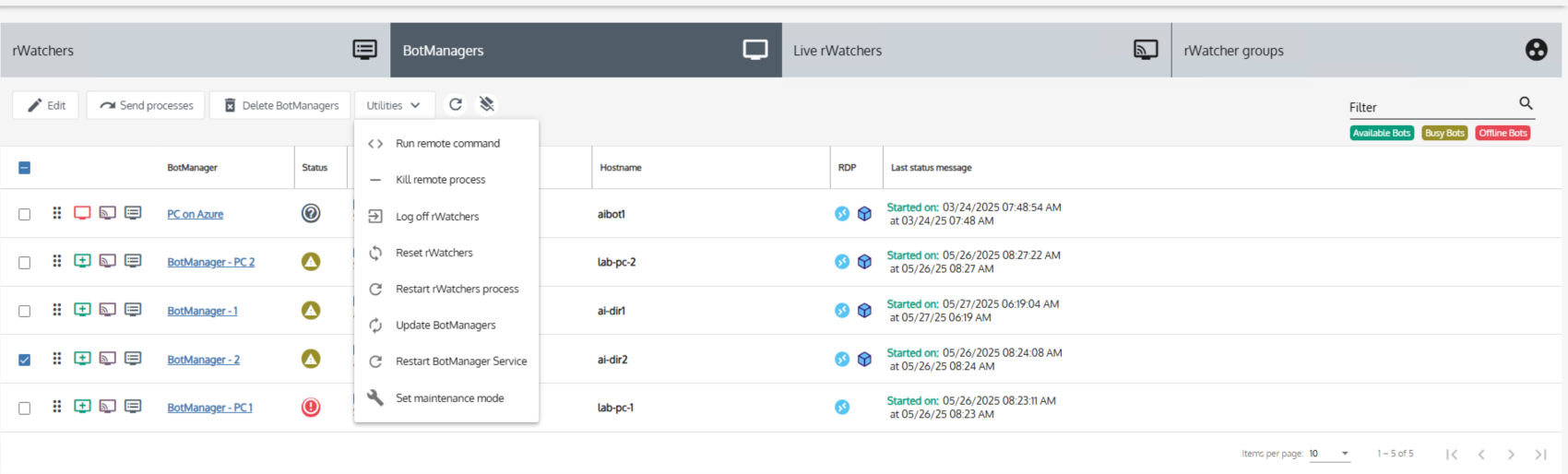Viewport: 1568px width, 474px height.
Task: Click the red monitor icon for PC on Azure
Action: point(82,213)
